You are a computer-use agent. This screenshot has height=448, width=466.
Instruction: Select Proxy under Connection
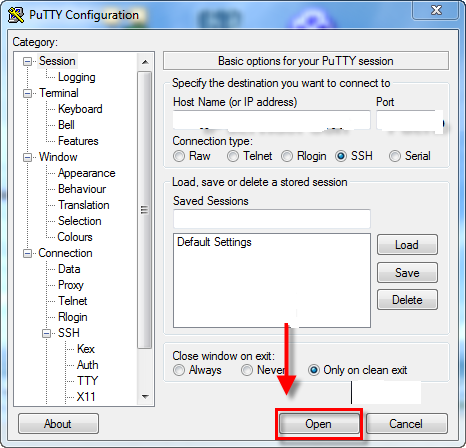71,285
